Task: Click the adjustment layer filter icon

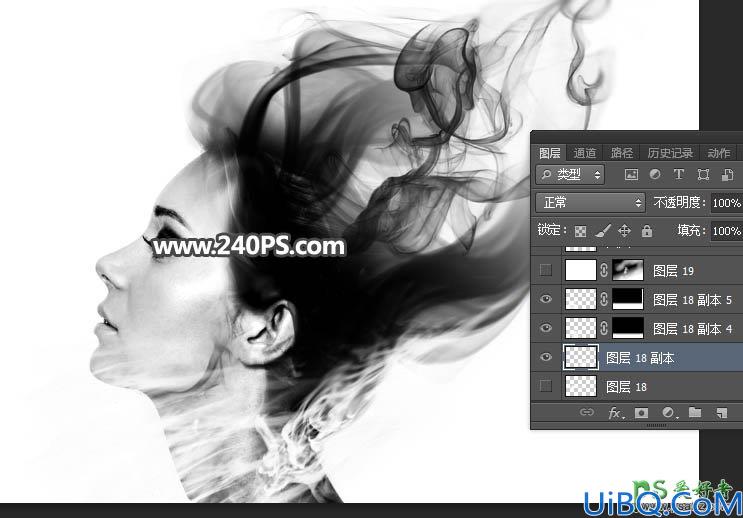Action: point(655,174)
